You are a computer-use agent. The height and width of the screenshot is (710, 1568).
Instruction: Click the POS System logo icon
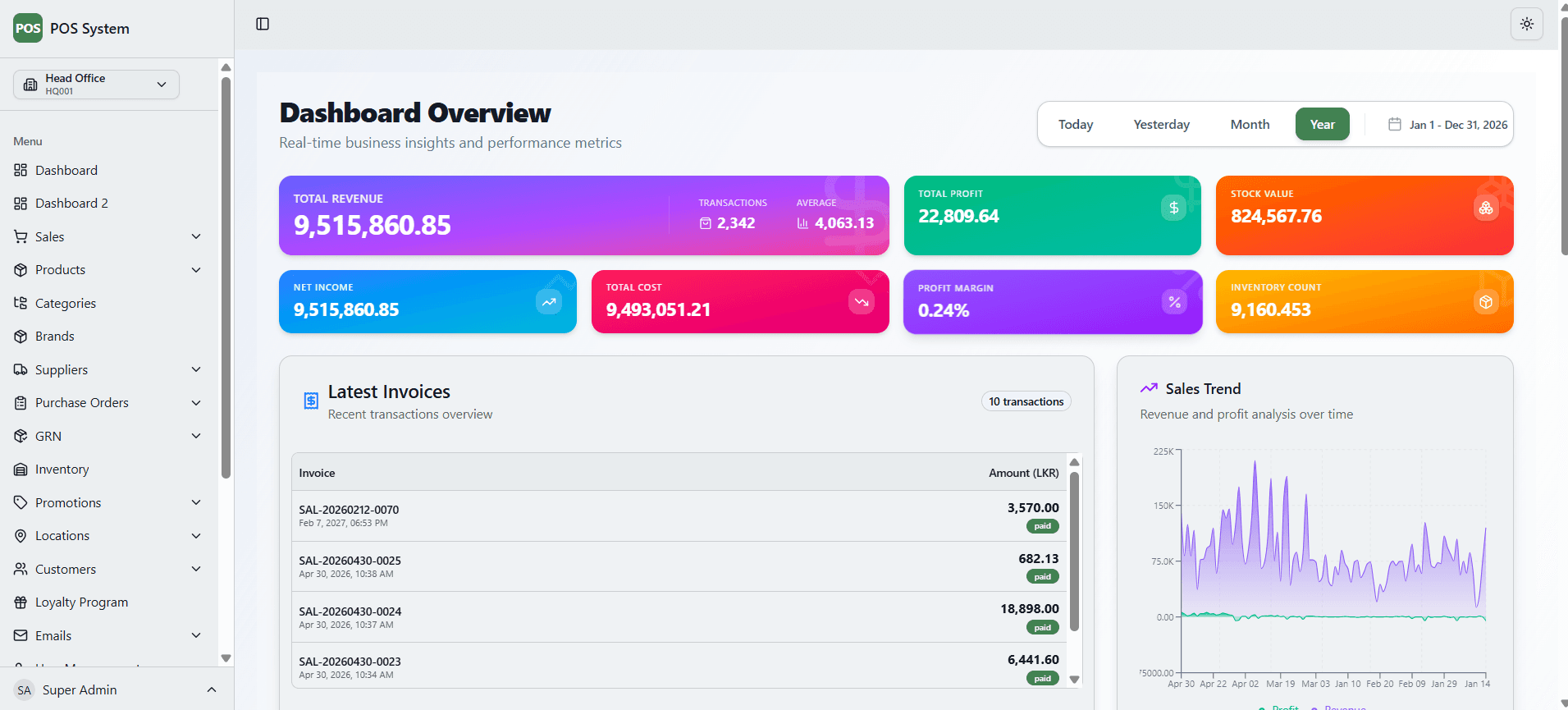(28, 28)
